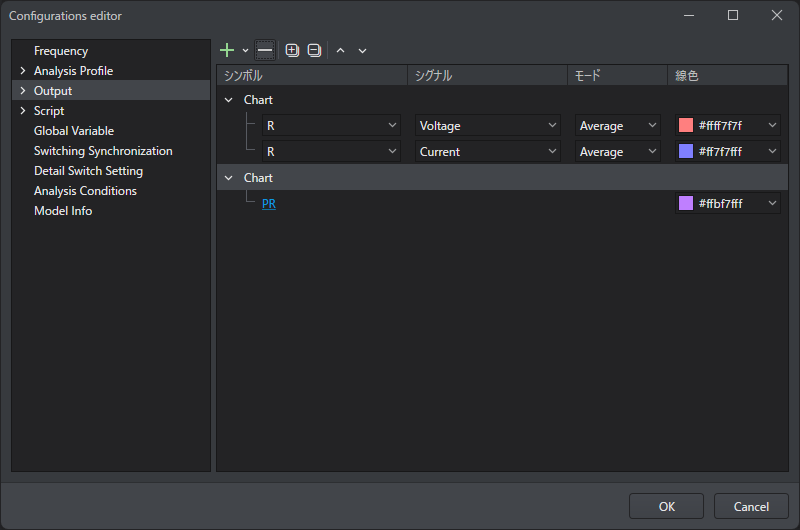Open the Voltage signal dropdown
800x530 pixels.
[x=488, y=125]
